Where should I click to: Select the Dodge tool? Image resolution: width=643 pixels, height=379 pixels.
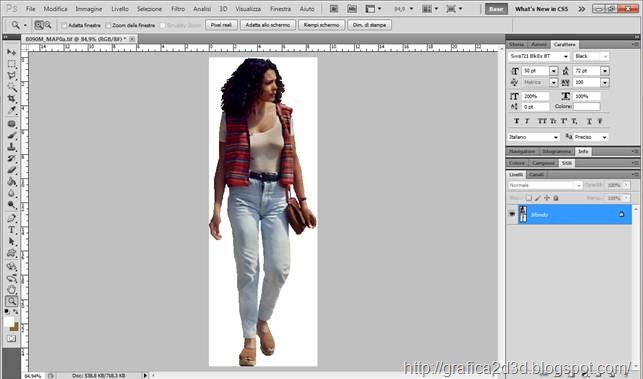[x=11, y=204]
